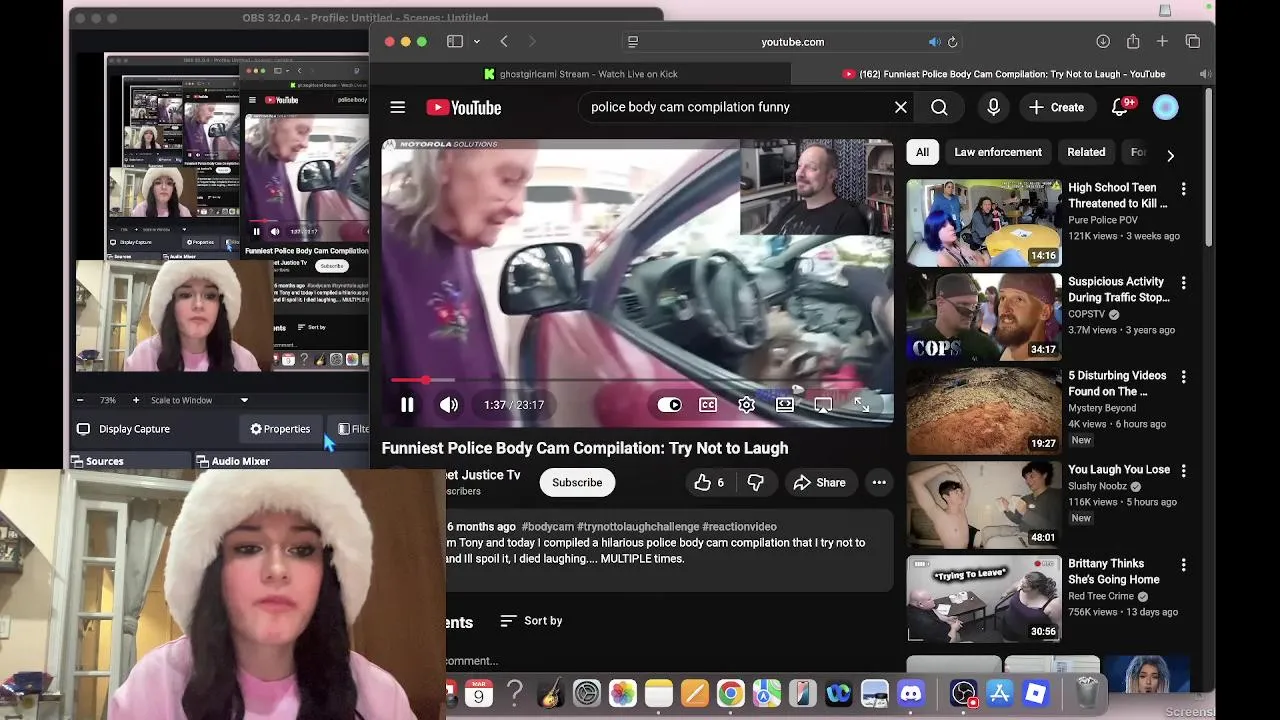Viewport: 1280px width, 720px height.
Task: Clear the search text with the X
Action: click(x=901, y=107)
